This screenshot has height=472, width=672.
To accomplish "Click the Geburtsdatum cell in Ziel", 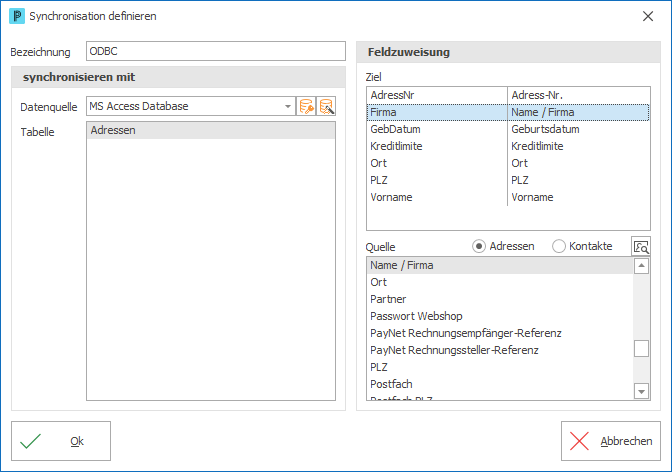I will [579, 129].
